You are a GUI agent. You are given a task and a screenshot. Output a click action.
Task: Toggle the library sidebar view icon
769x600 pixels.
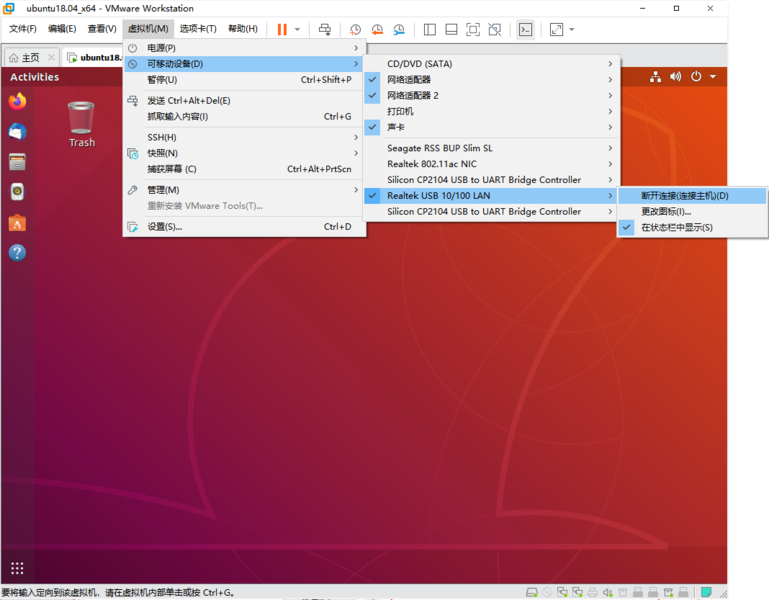[x=430, y=29]
